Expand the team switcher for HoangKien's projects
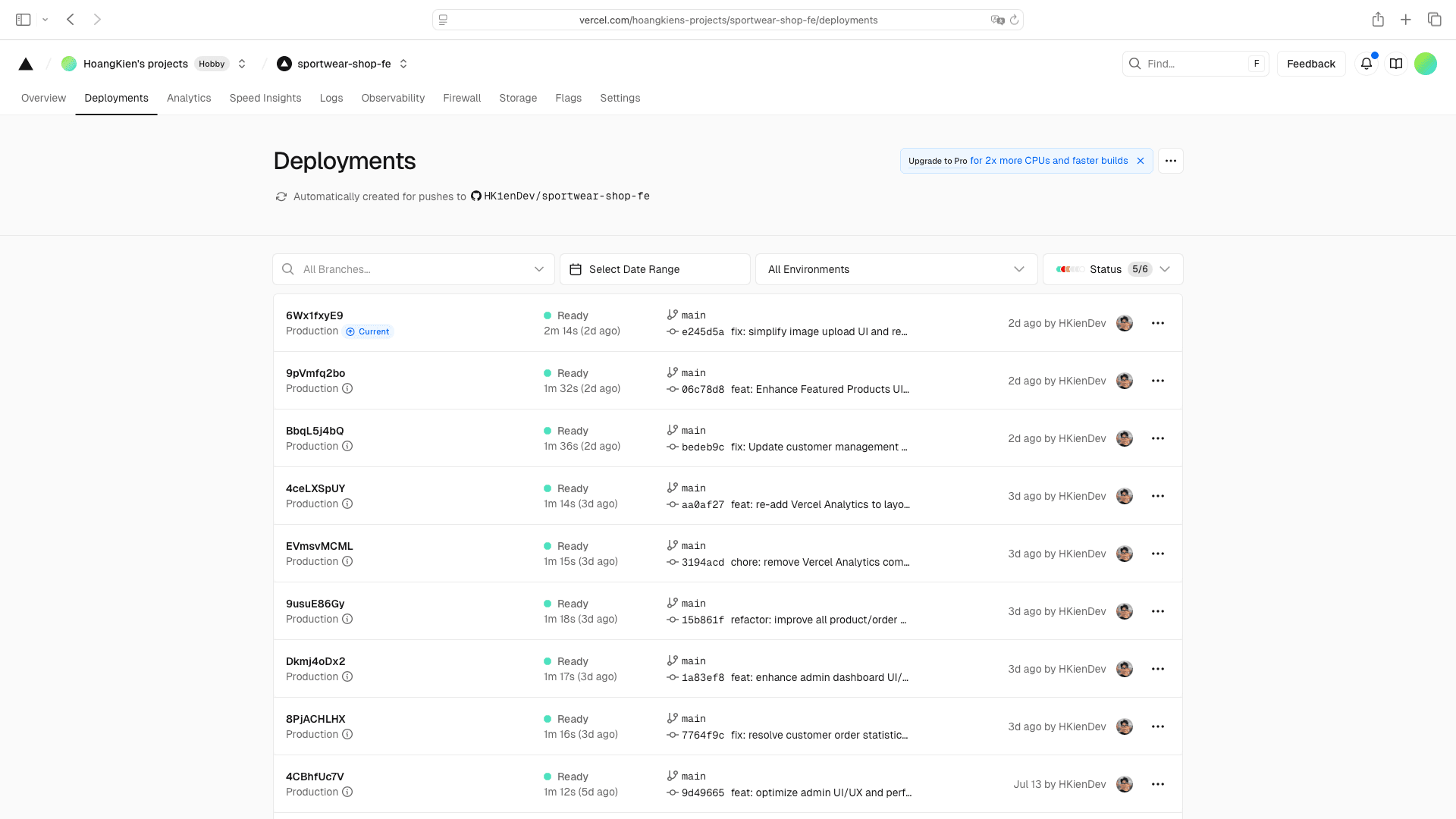1456x819 pixels. tap(242, 64)
